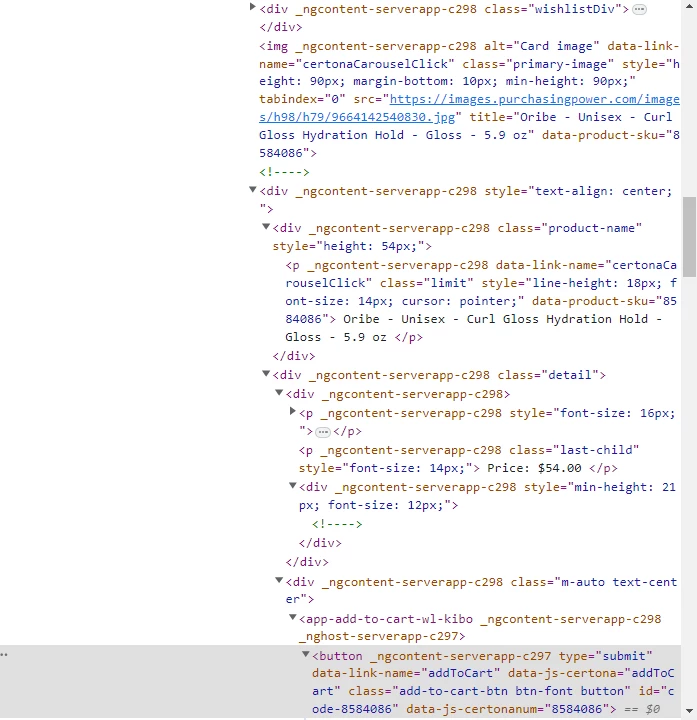Click the three-dot gutter on button row
Image resolution: width=697 pixels, height=720 pixels.
pos(4,655)
